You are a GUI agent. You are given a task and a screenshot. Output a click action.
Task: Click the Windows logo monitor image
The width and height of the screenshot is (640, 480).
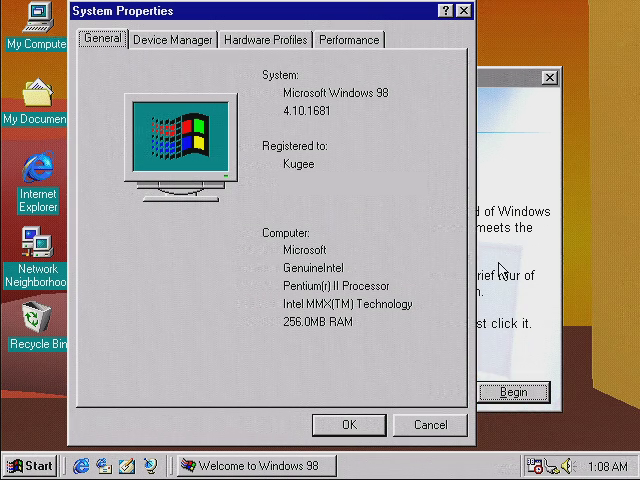pyautogui.click(x=181, y=147)
